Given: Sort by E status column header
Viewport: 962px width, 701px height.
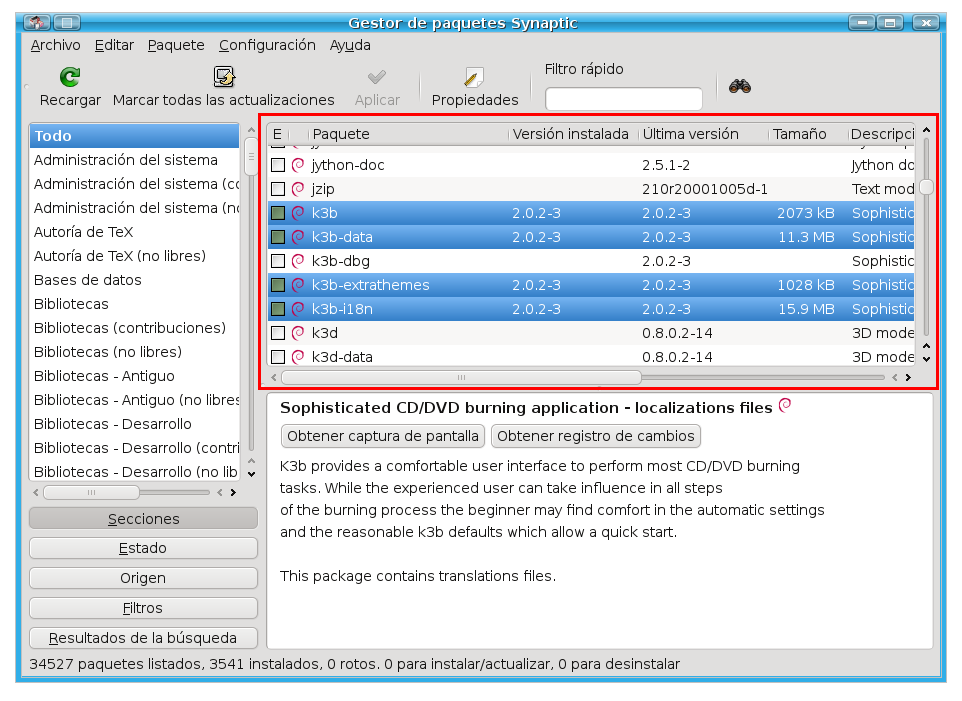Looking at the screenshot, I should [x=278, y=134].
